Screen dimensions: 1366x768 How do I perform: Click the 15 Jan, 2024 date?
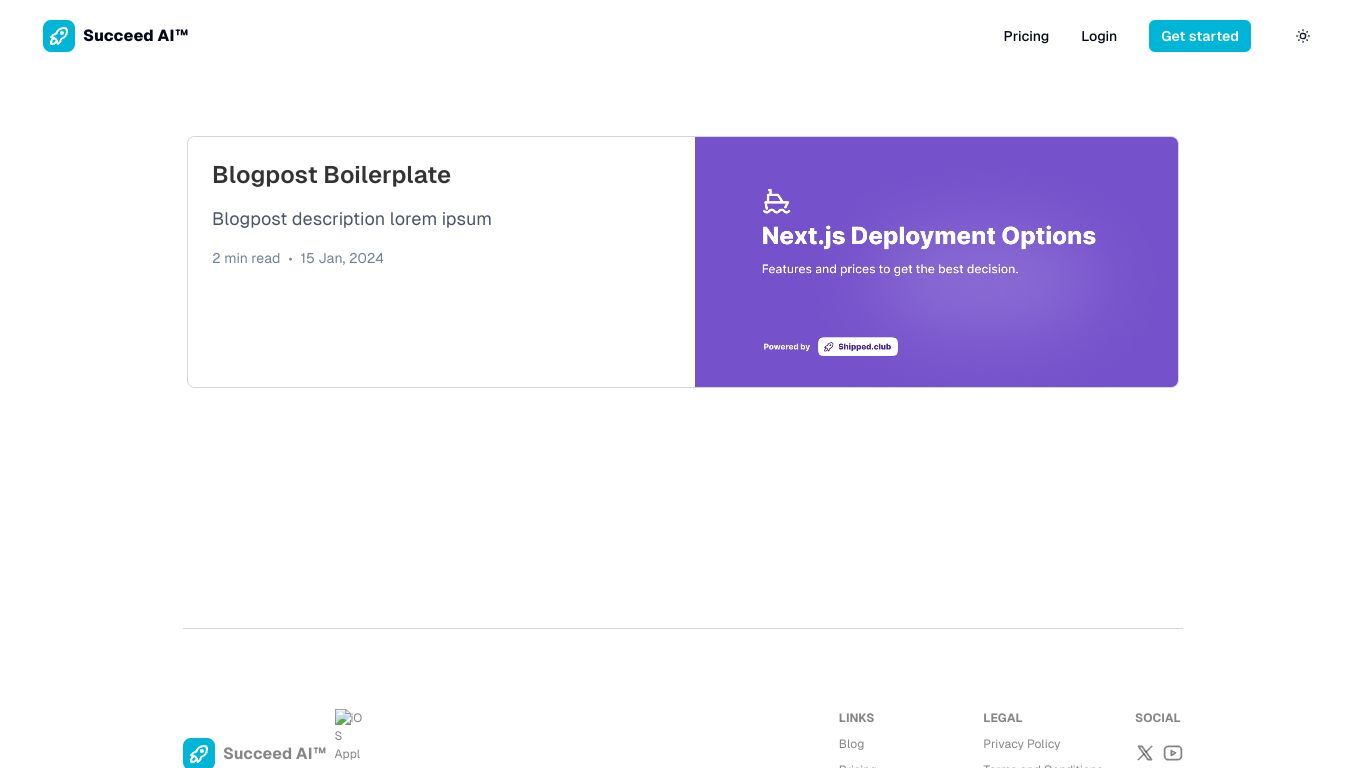point(342,258)
